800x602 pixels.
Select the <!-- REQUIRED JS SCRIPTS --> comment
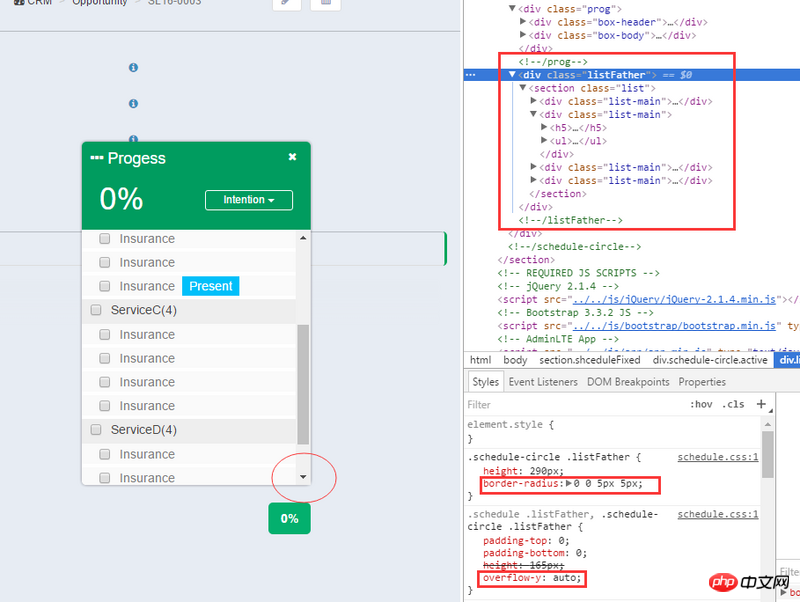tap(578, 273)
